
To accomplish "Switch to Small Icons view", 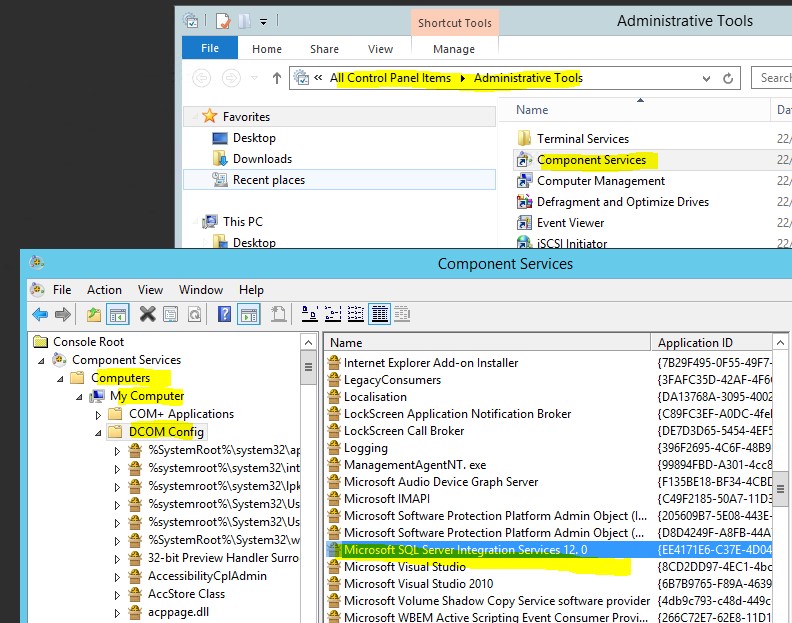I will pyautogui.click(x=333, y=314).
